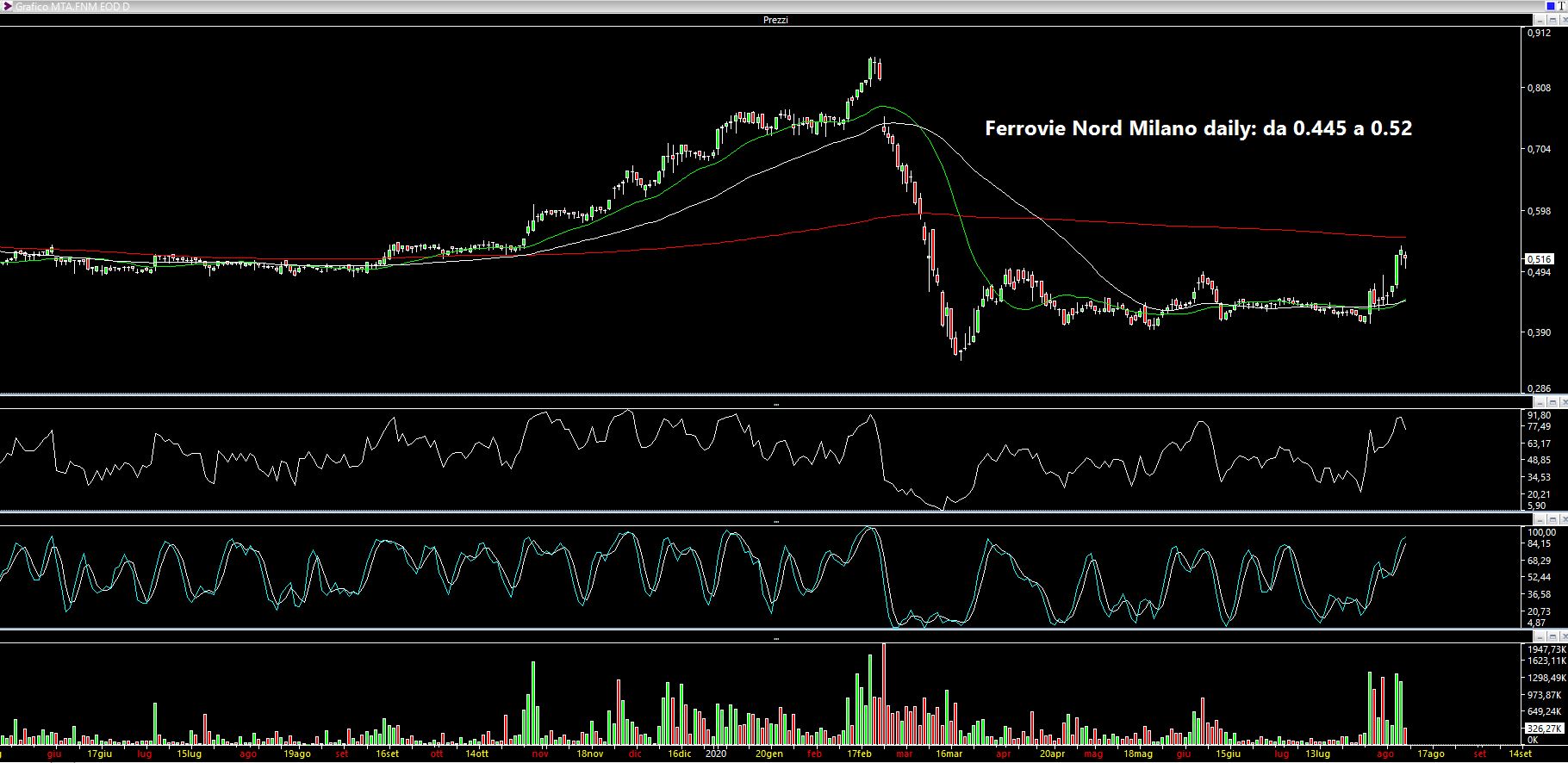Click the 18mag date label
The image size is (1568, 763).
pyautogui.click(x=1138, y=754)
